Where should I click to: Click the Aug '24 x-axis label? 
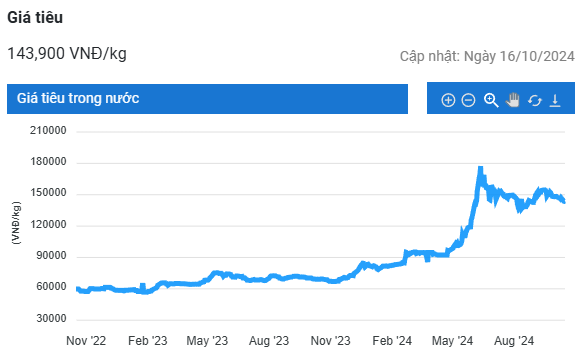click(x=514, y=341)
